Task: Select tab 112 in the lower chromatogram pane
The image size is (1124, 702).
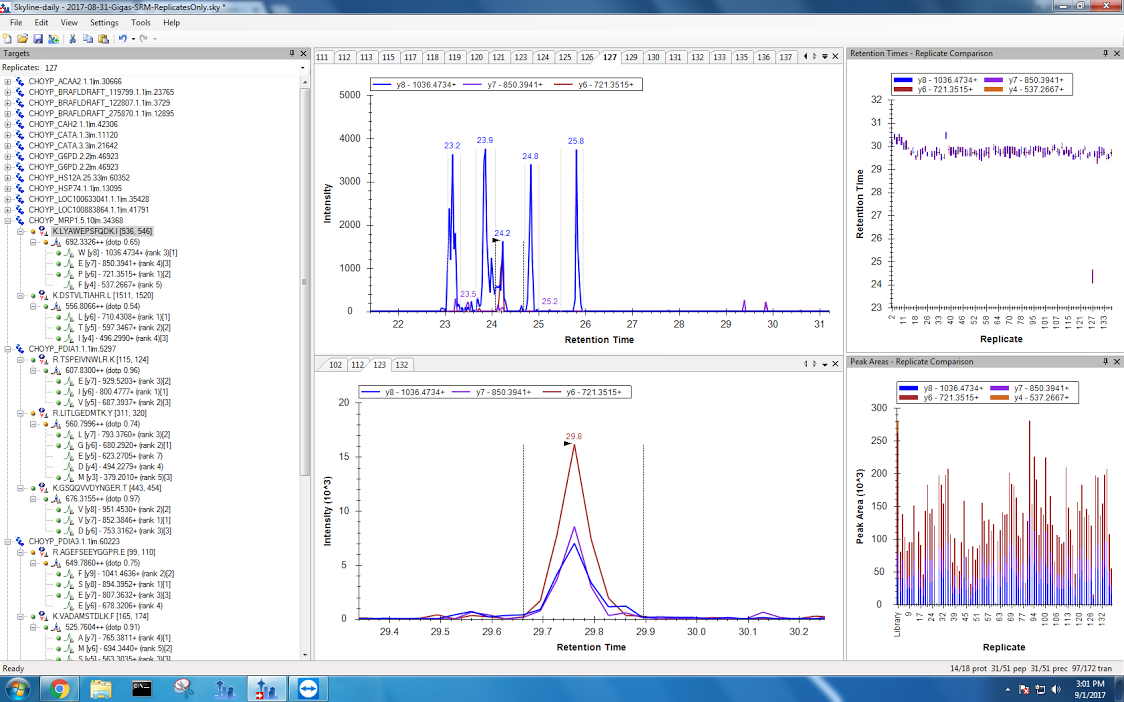Action: coord(358,364)
